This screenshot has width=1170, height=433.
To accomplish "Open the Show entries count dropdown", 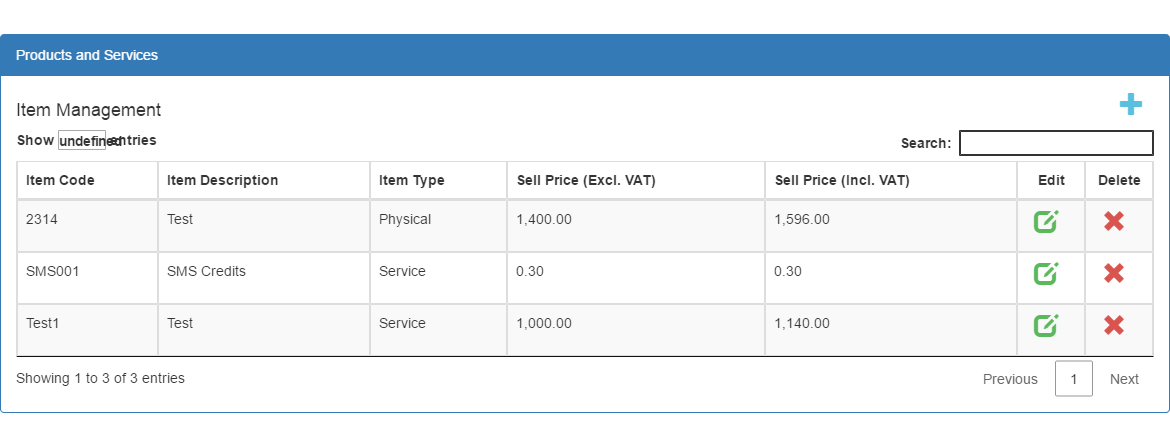I will 82,141.
